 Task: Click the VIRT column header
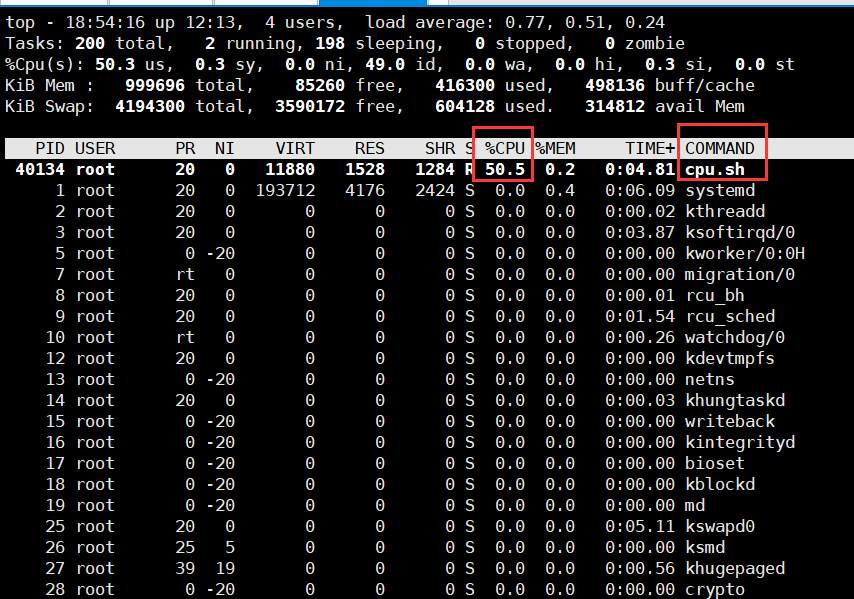(x=295, y=148)
